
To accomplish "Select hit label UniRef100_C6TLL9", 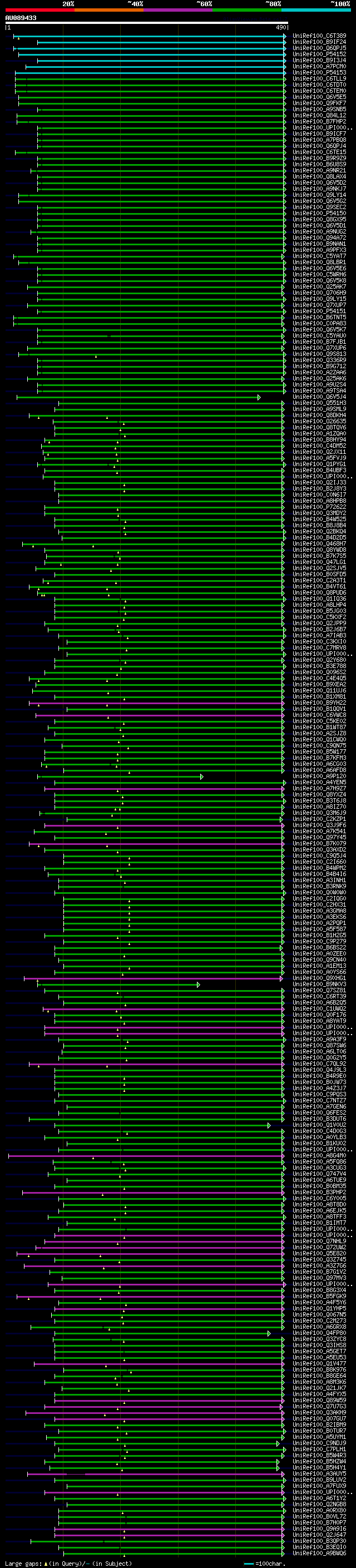I will (x=319, y=78).
